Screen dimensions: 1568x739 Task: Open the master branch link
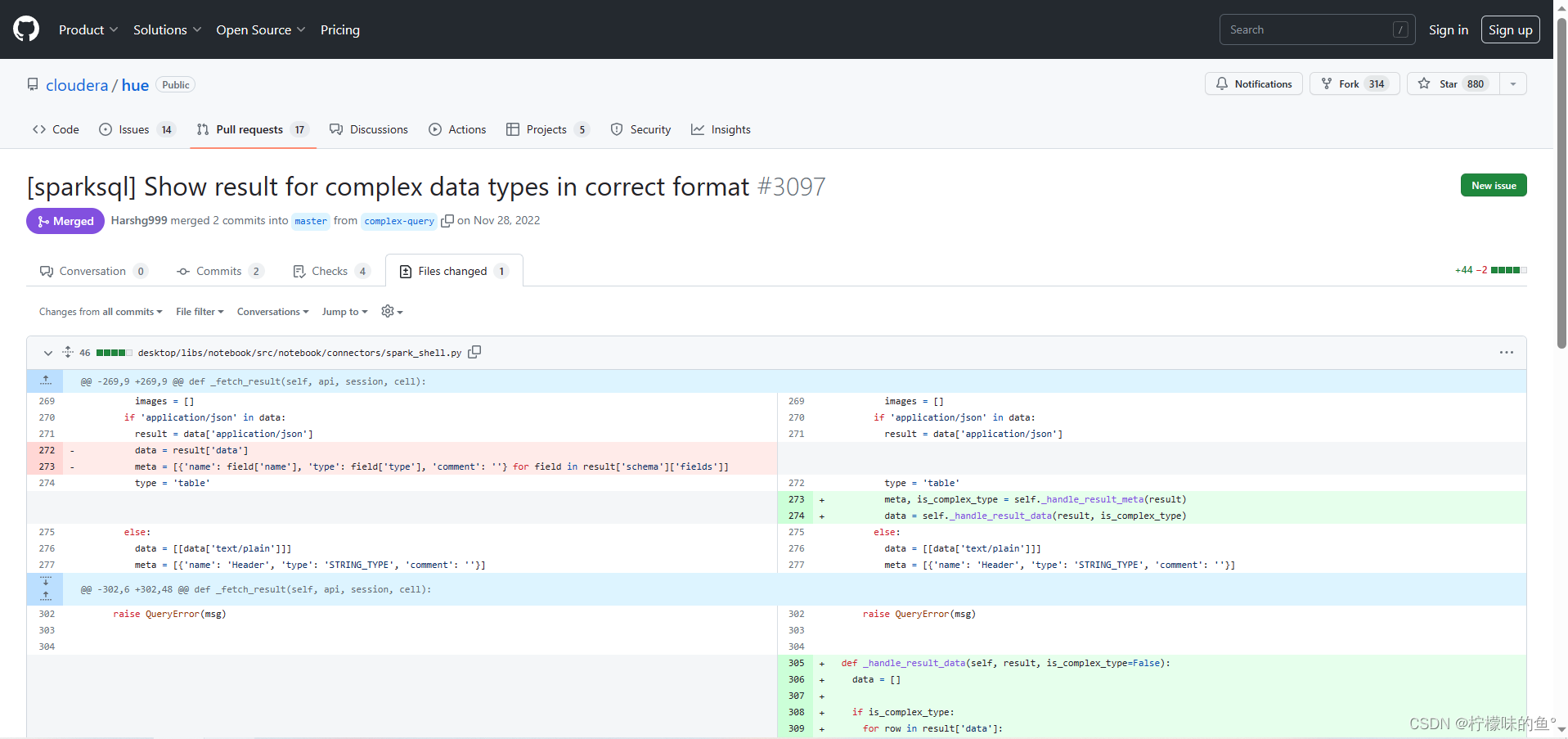tap(311, 221)
